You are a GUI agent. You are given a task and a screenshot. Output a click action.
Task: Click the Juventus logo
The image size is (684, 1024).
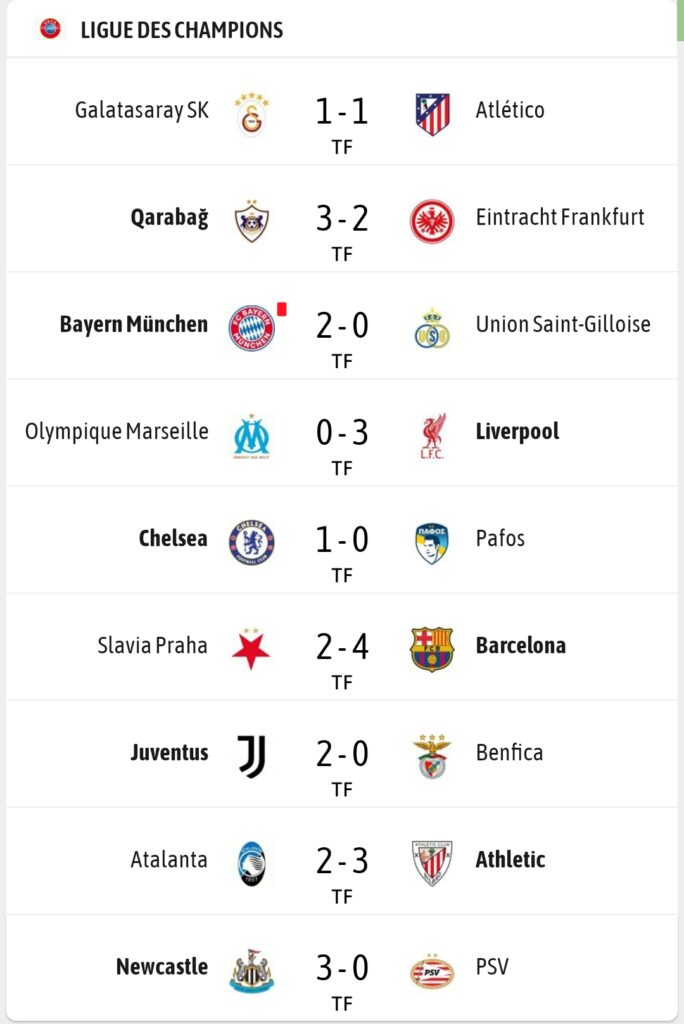[x=251, y=756]
